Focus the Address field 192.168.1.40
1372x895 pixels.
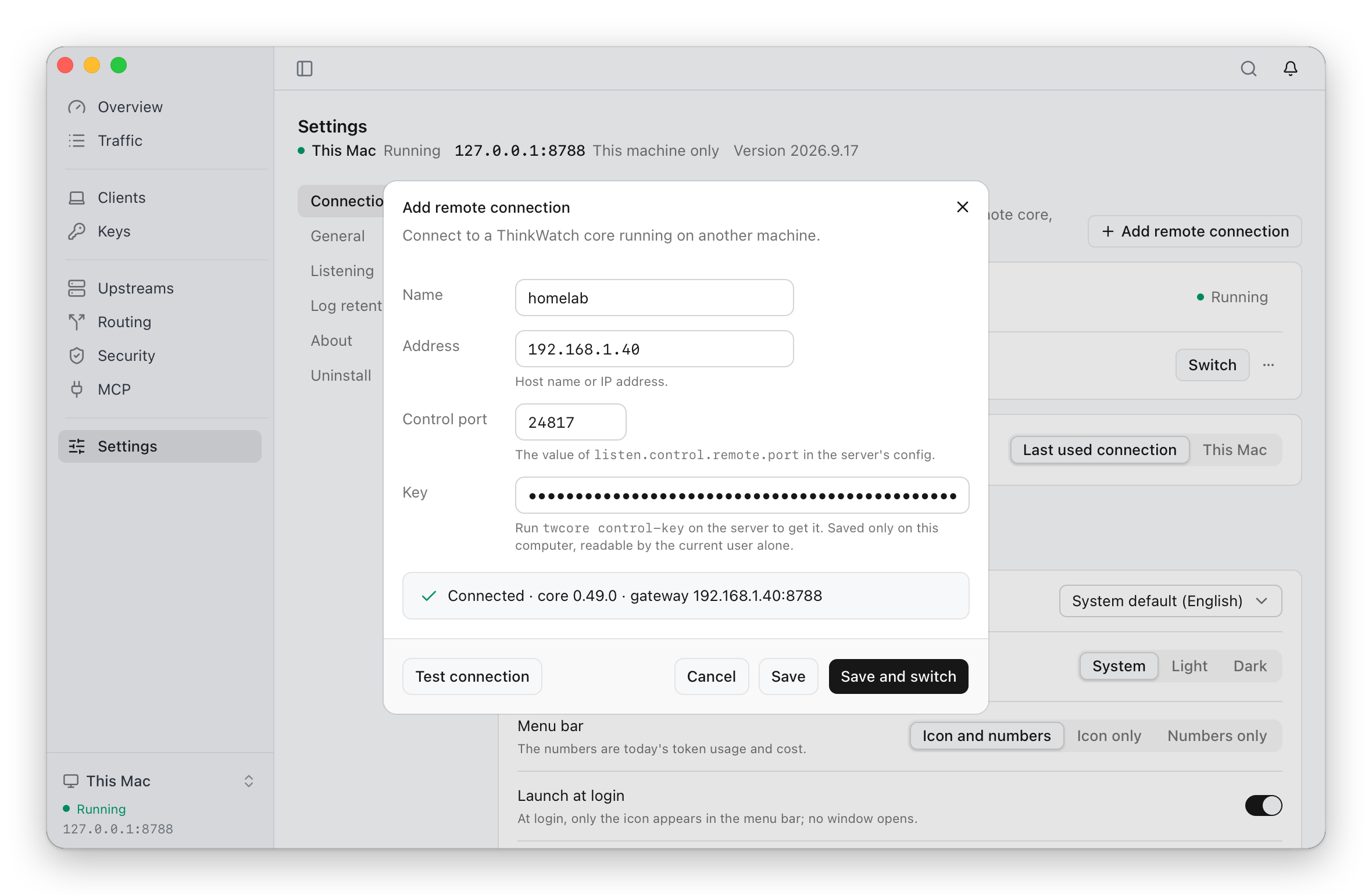click(654, 349)
